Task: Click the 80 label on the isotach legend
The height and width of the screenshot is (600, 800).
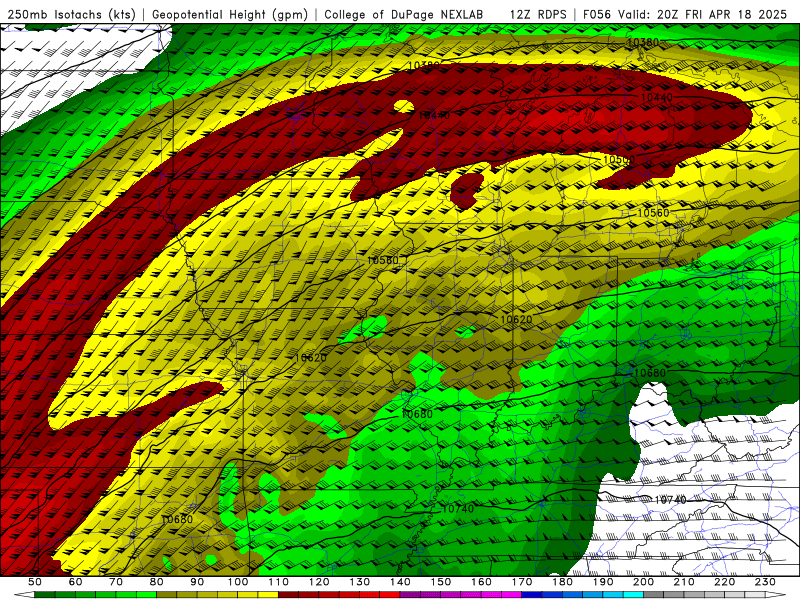Action: click(x=157, y=582)
